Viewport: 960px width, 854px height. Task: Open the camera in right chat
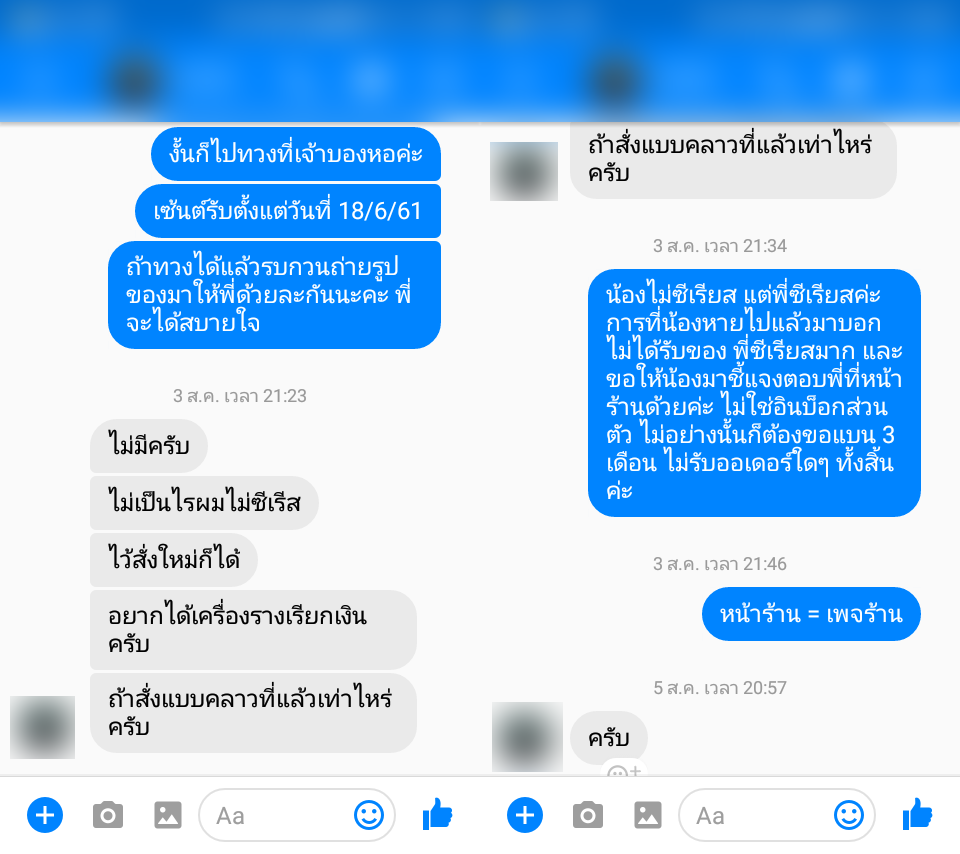(588, 815)
